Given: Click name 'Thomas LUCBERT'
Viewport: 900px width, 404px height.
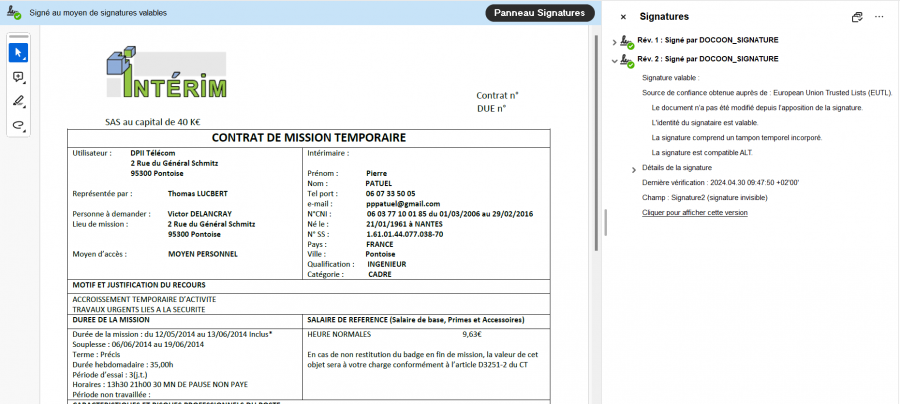Looking at the screenshot, I should click(197, 193).
